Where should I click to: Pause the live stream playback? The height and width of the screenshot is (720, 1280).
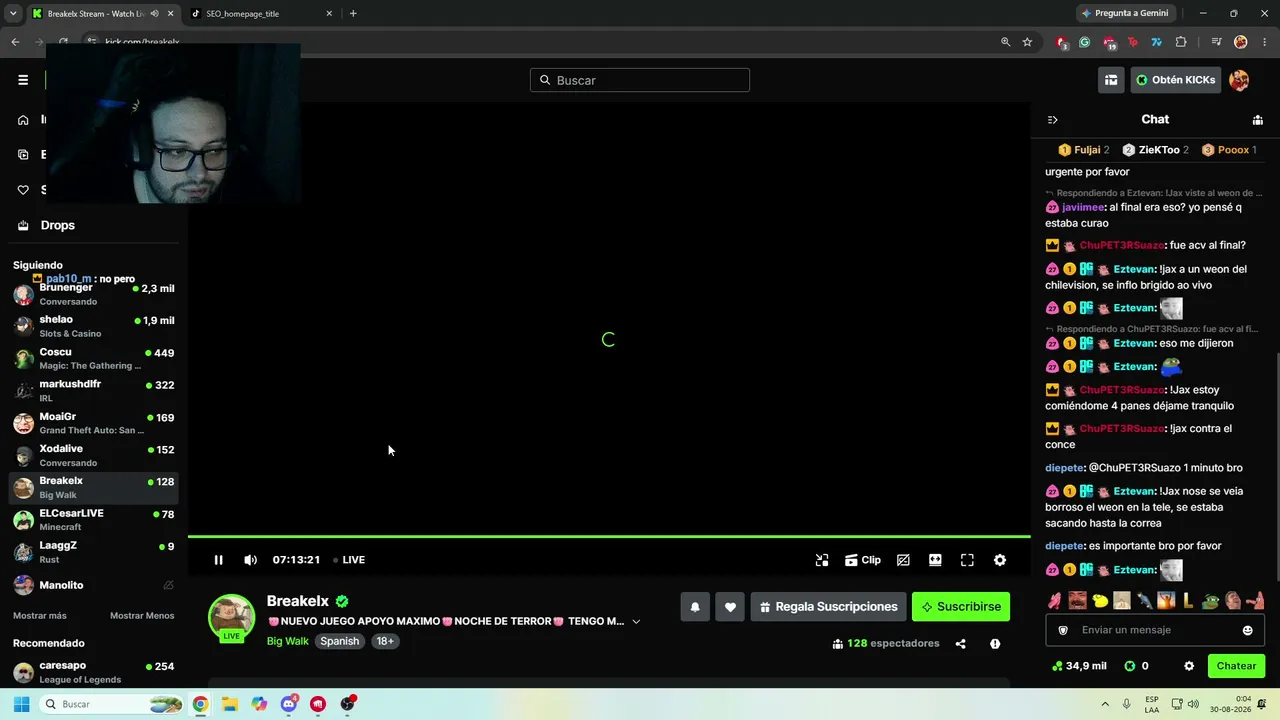[218, 560]
